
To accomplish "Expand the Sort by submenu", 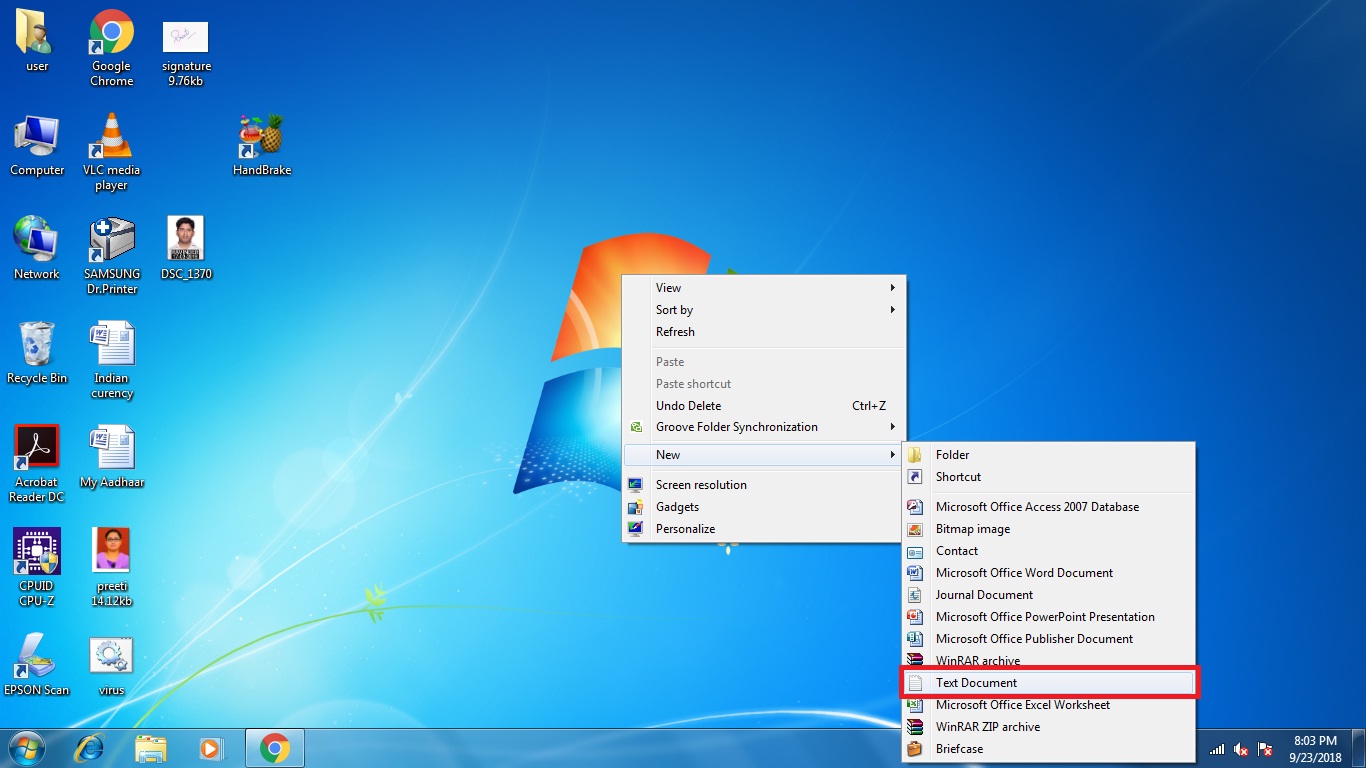I will tap(763, 310).
